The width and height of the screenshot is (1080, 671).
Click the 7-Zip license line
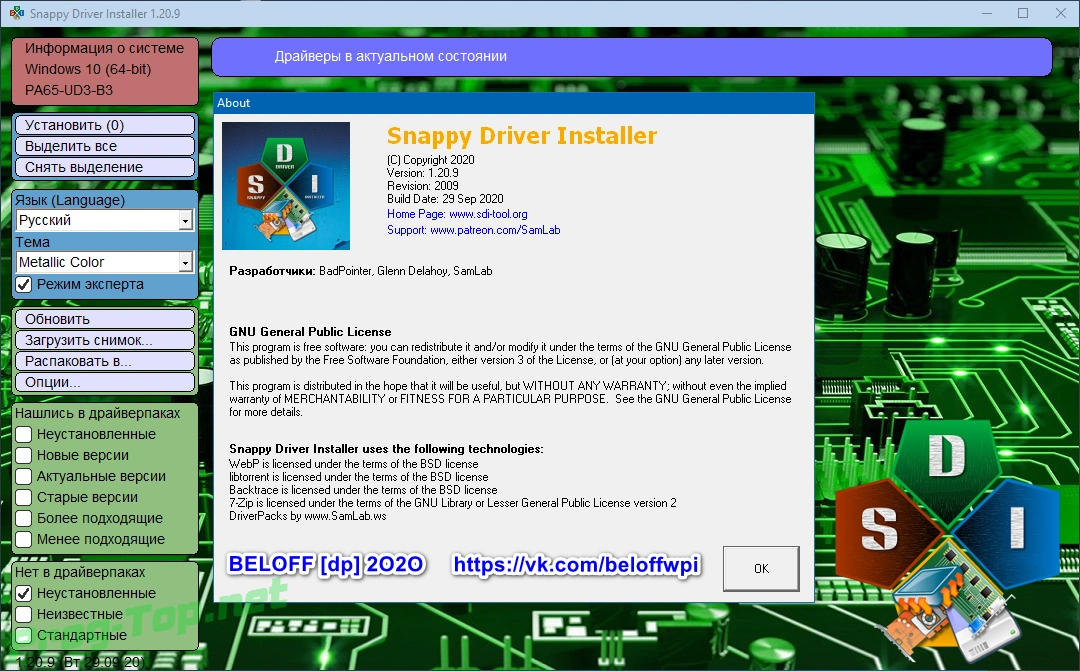coord(453,503)
